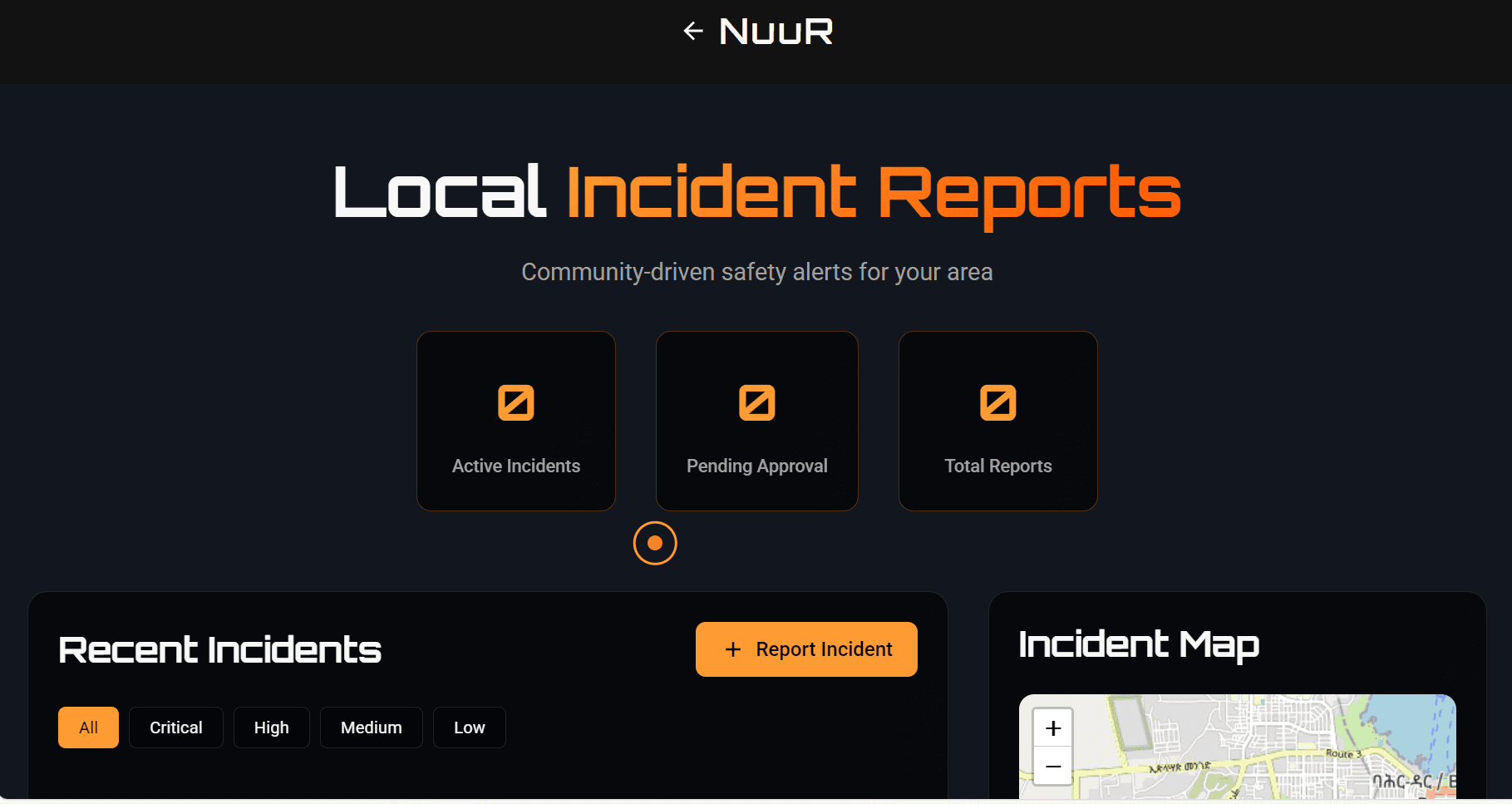Click the Pending Approval counter icon
Image resolution: width=1512 pixels, height=804 pixels.
(x=756, y=402)
